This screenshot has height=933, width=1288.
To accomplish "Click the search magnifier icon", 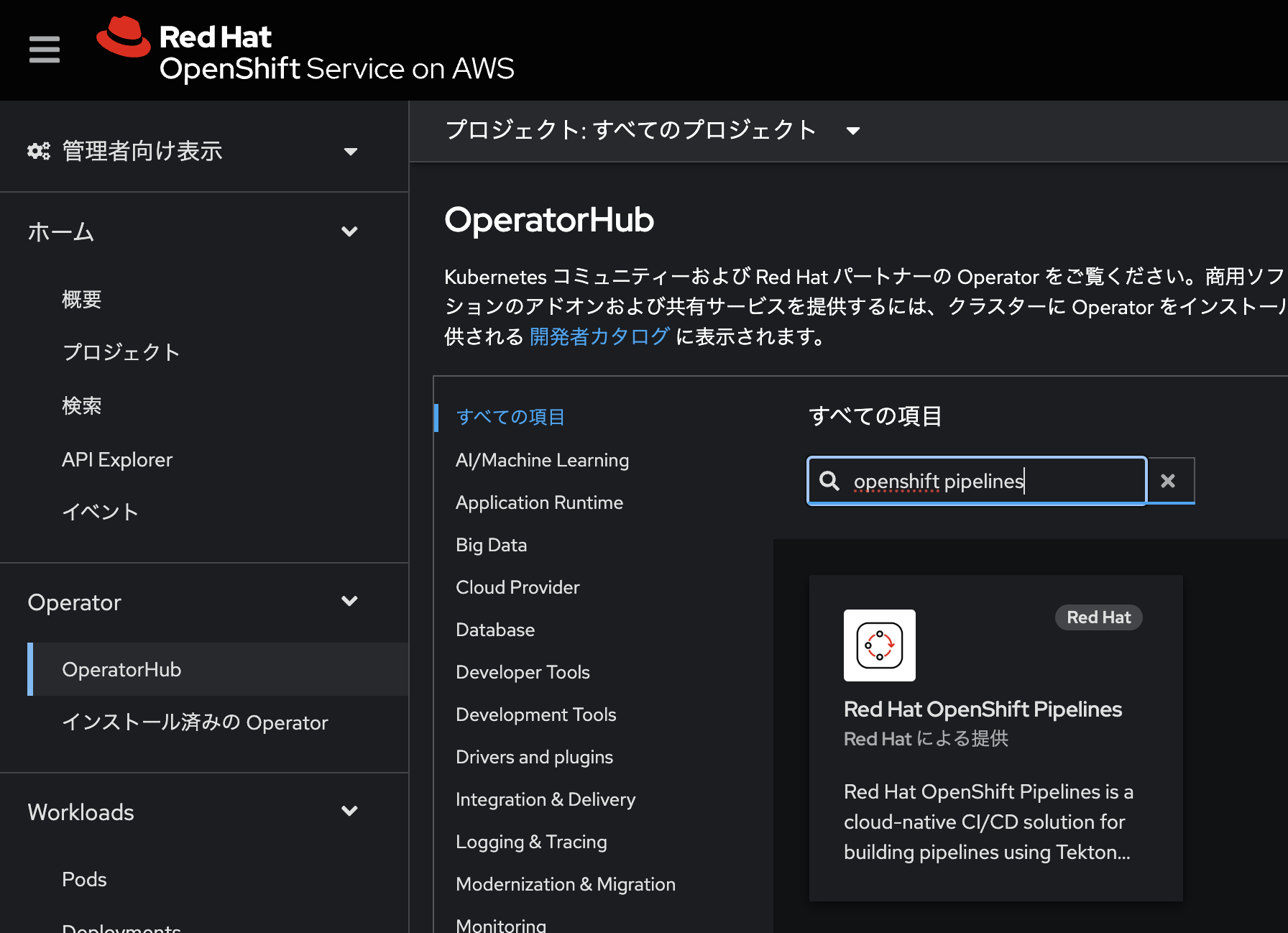I will (829, 481).
